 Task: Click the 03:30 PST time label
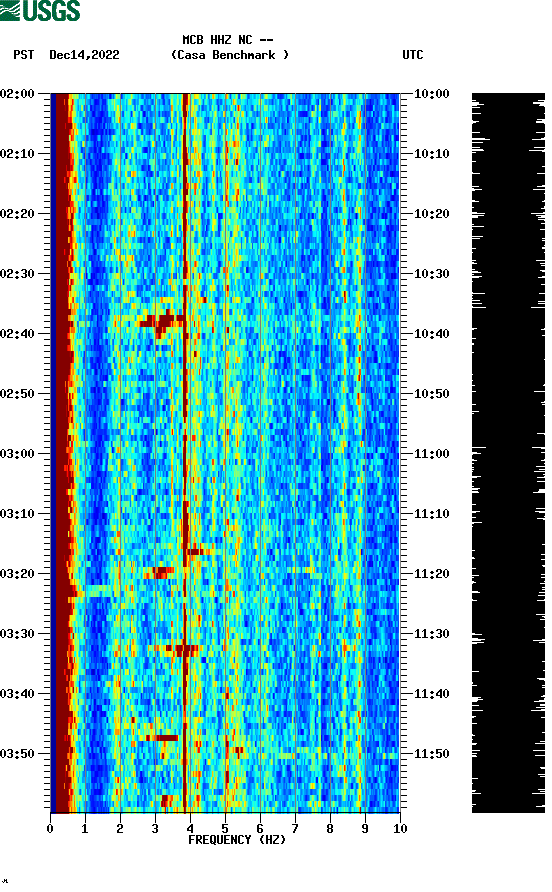pyautogui.click(x=18, y=634)
